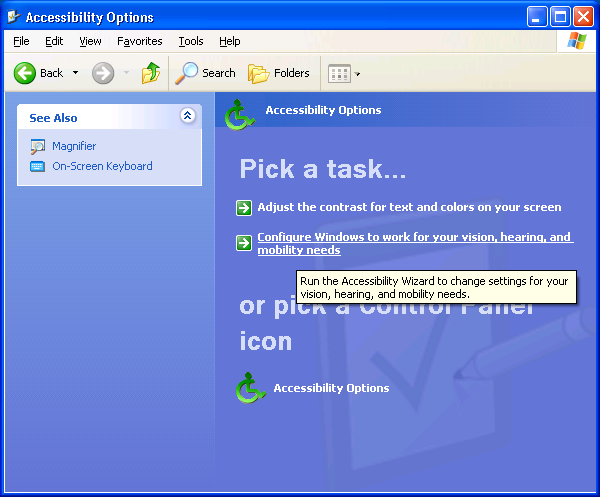Click the Search toolbar label
600x497 pixels.
click(218, 73)
